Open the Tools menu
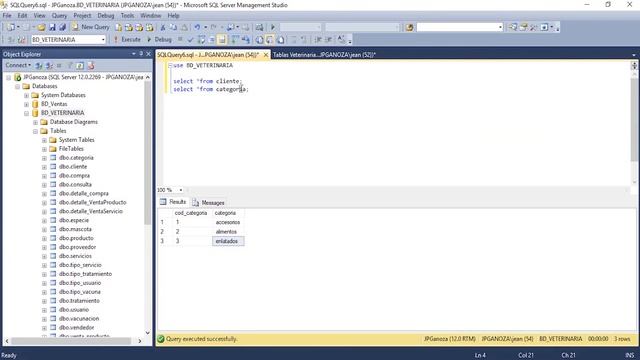 127,16
